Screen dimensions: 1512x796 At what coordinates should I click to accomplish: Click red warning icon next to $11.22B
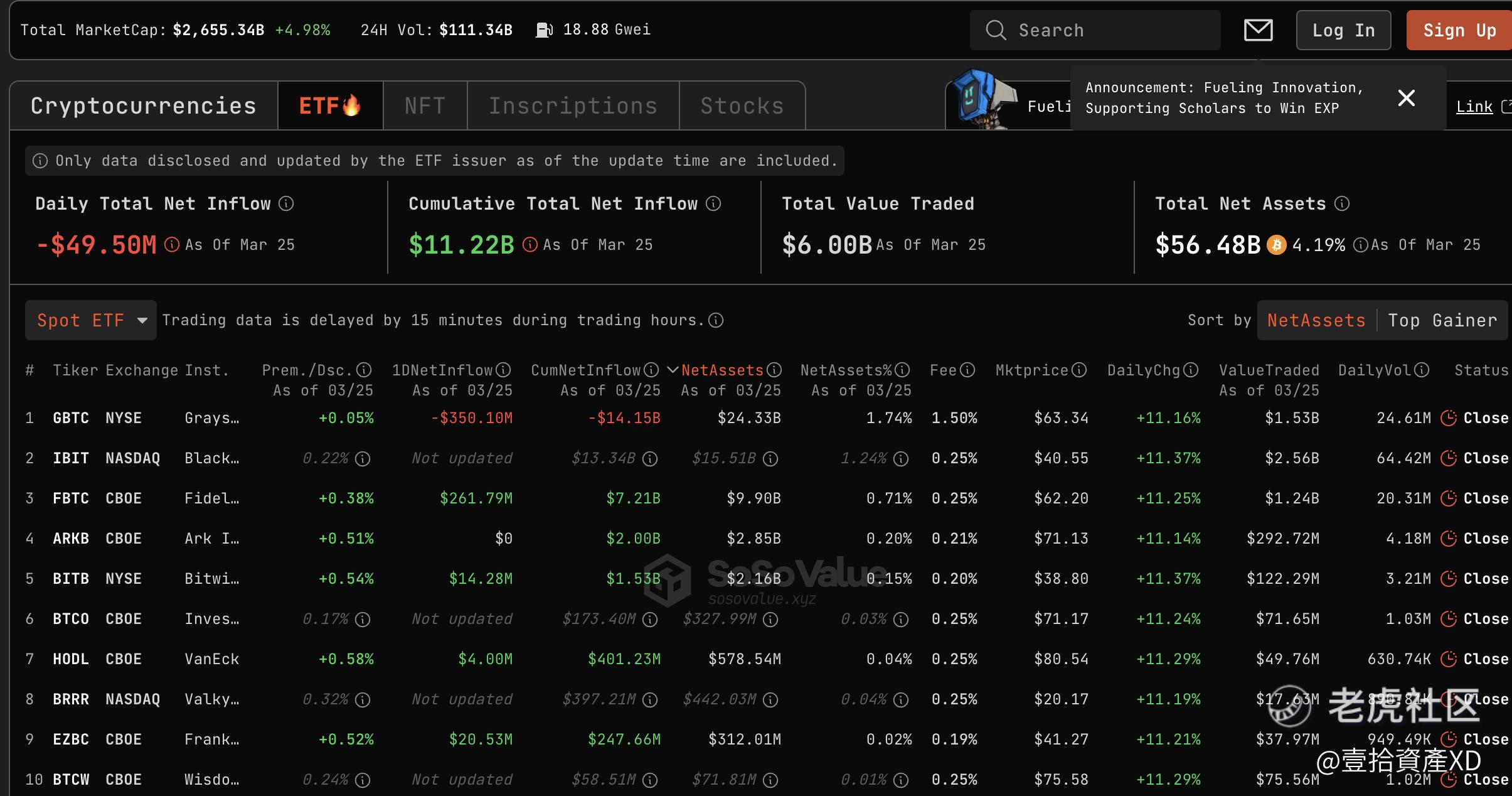530,244
